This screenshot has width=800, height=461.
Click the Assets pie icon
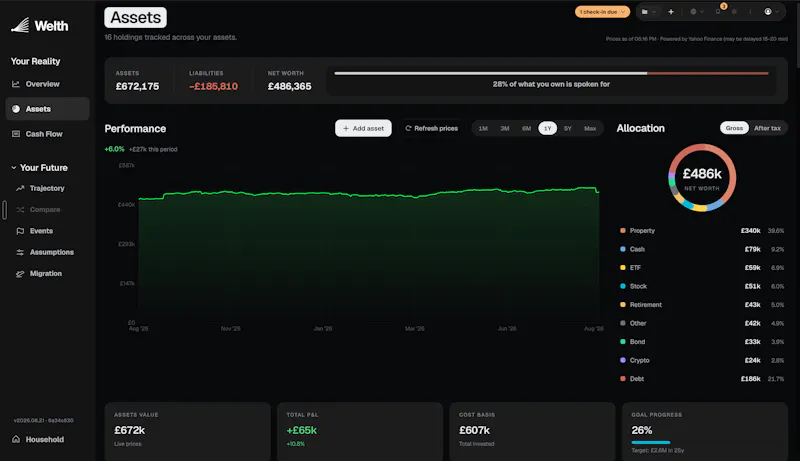point(16,109)
